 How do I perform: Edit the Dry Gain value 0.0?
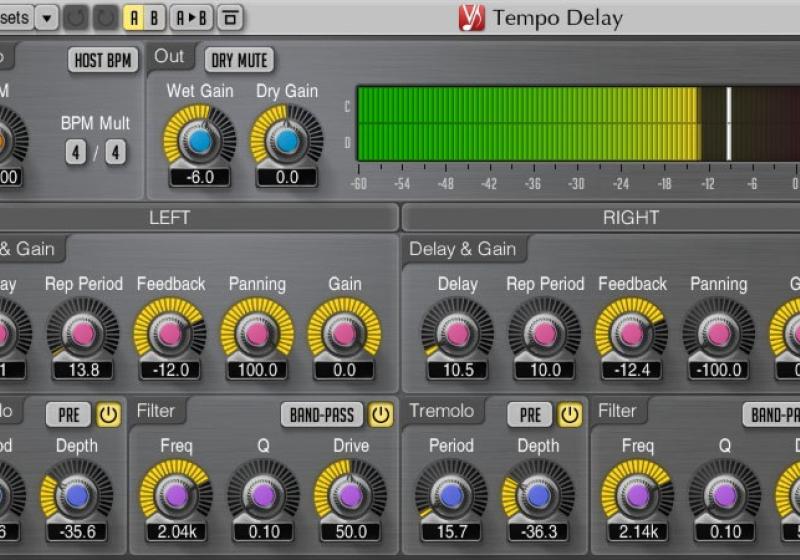click(x=287, y=177)
